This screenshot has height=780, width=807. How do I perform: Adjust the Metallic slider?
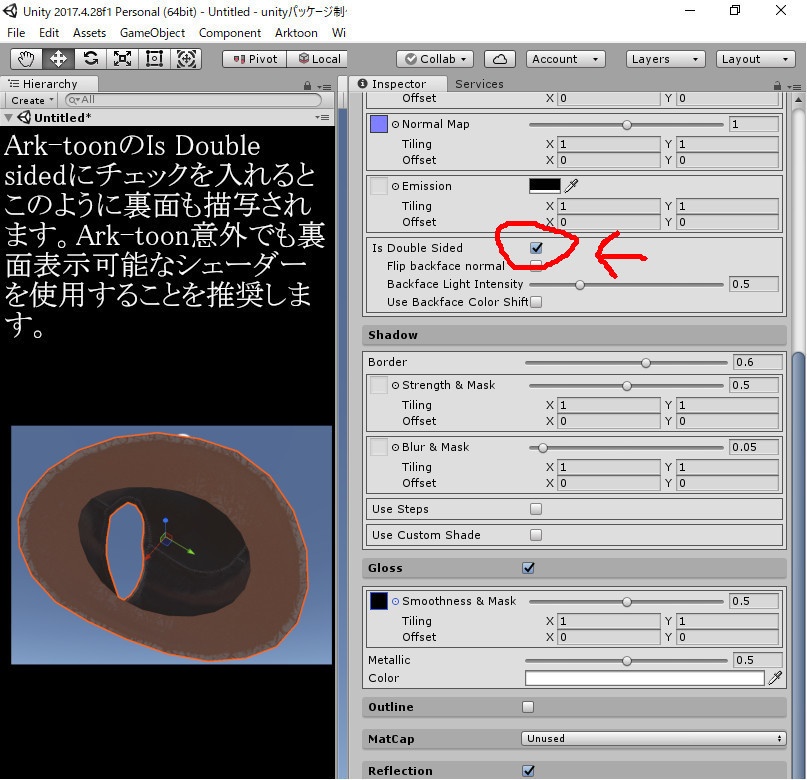(x=626, y=661)
